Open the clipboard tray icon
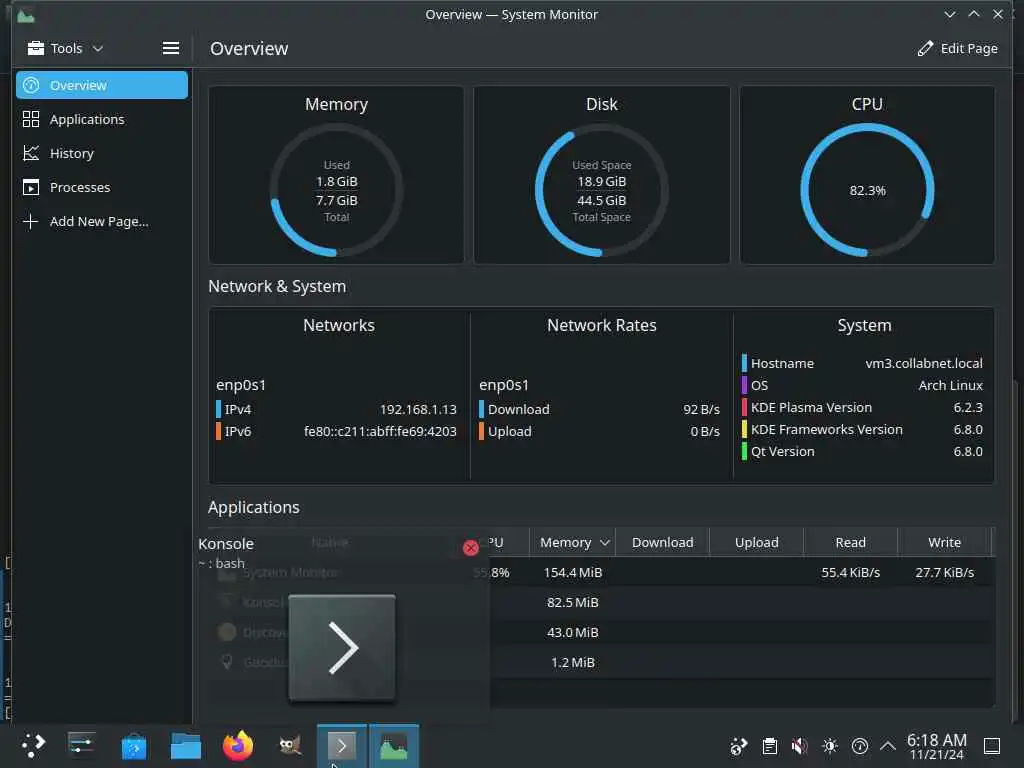 click(769, 746)
